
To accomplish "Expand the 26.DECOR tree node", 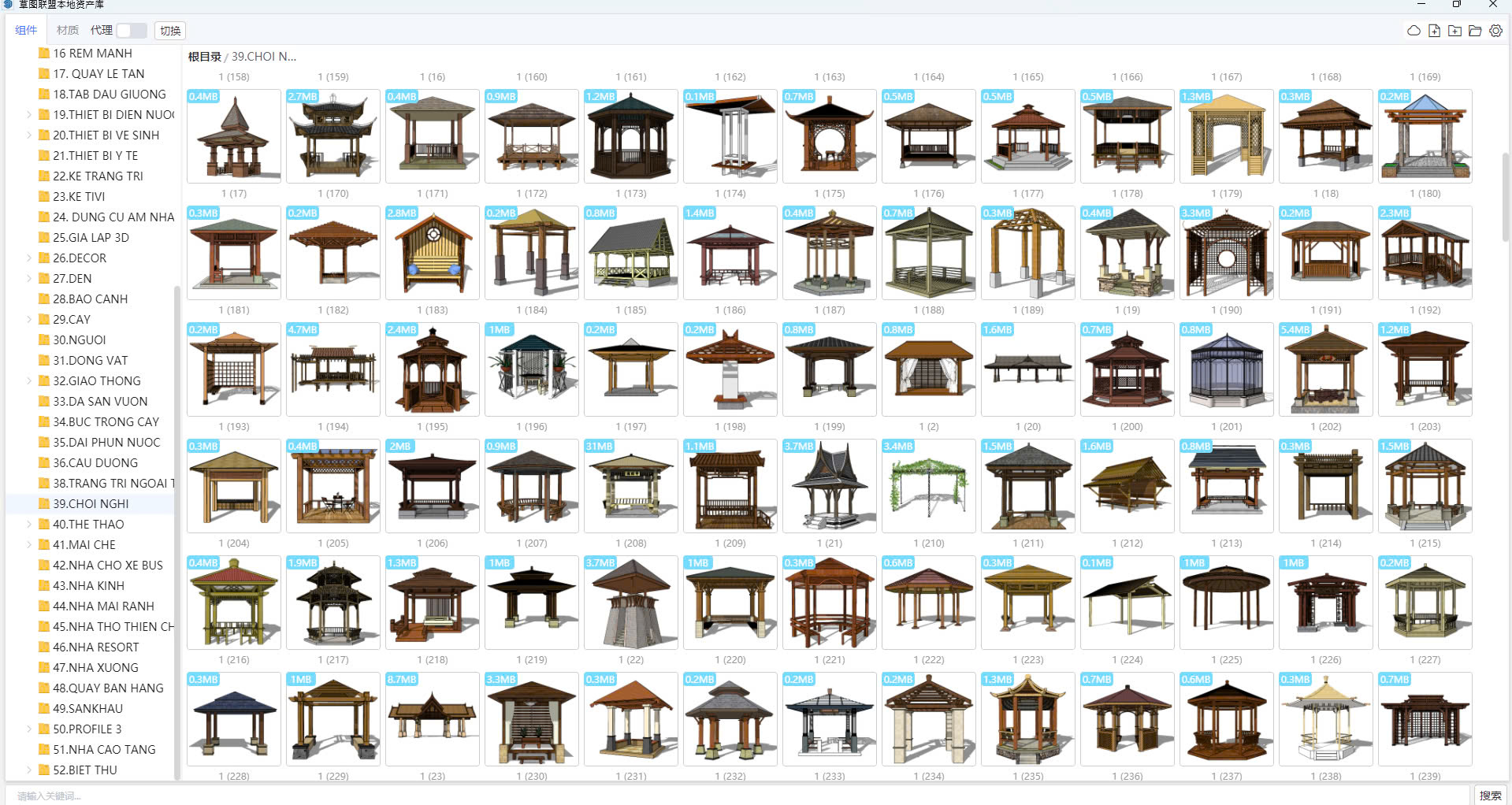I will click(x=29, y=258).
